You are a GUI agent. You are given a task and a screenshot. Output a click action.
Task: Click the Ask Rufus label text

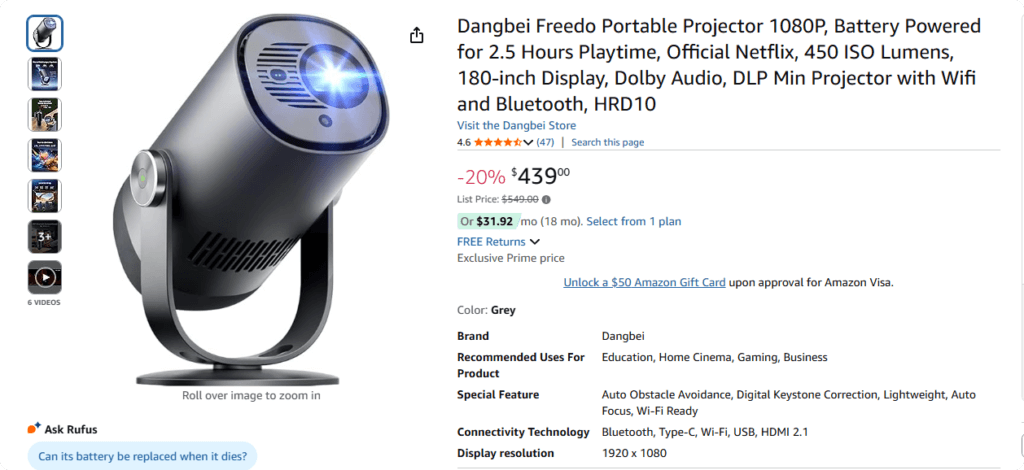[x=71, y=429]
